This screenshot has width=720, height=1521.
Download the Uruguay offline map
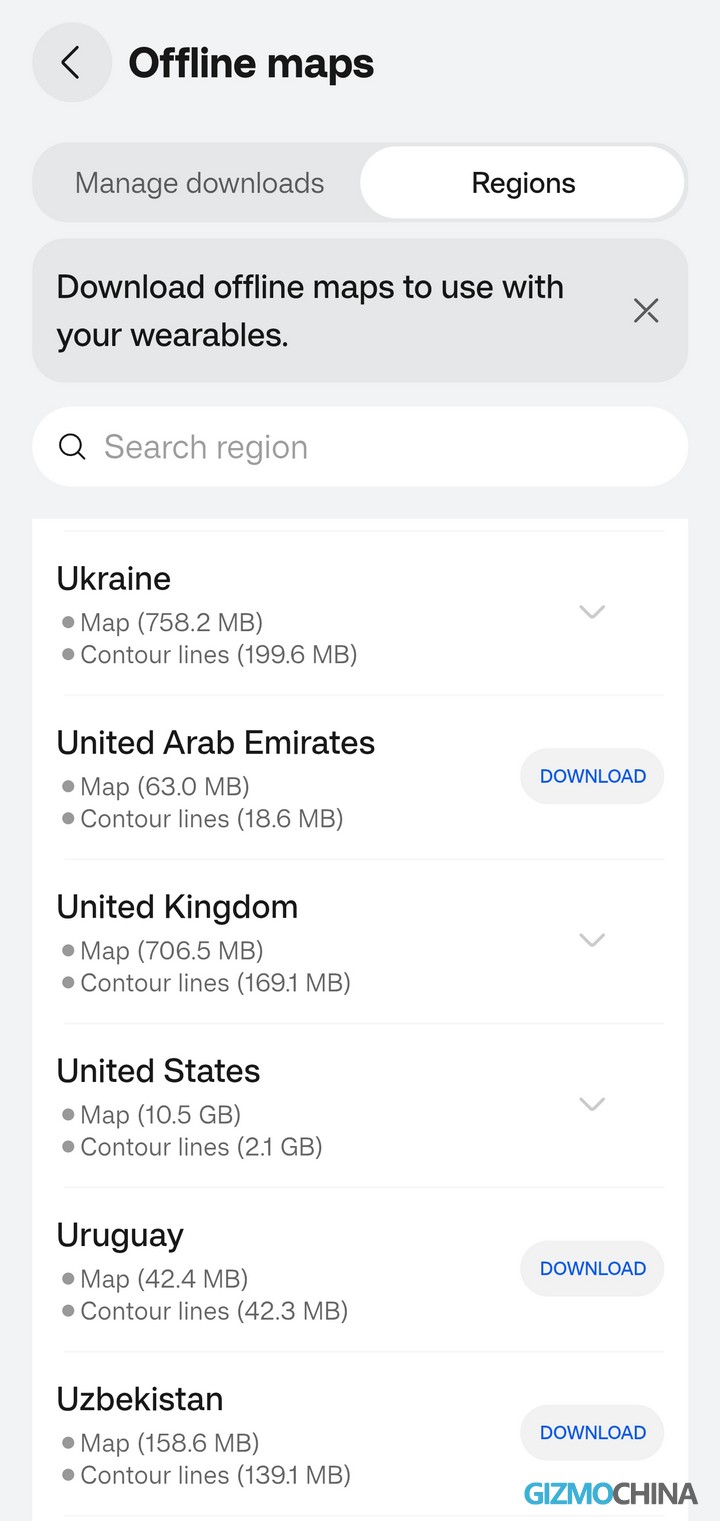tap(592, 1268)
